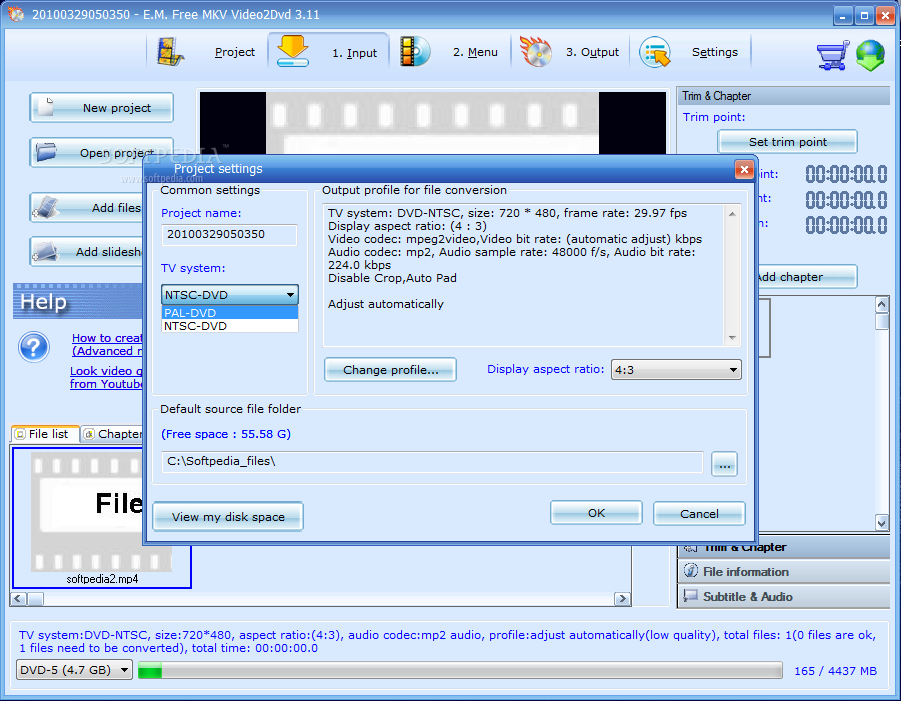
Task: Click the Open project folder icon
Action: [46, 152]
